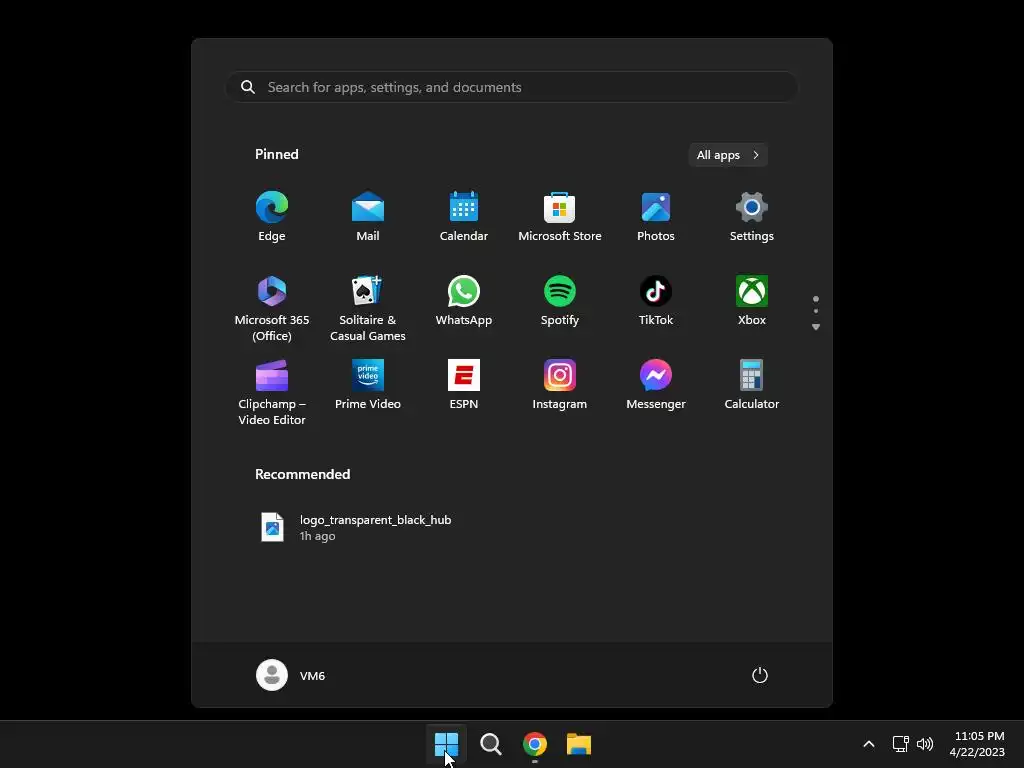Show hidden system tray icons chevron
The width and height of the screenshot is (1024, 768).
(869, 744)
